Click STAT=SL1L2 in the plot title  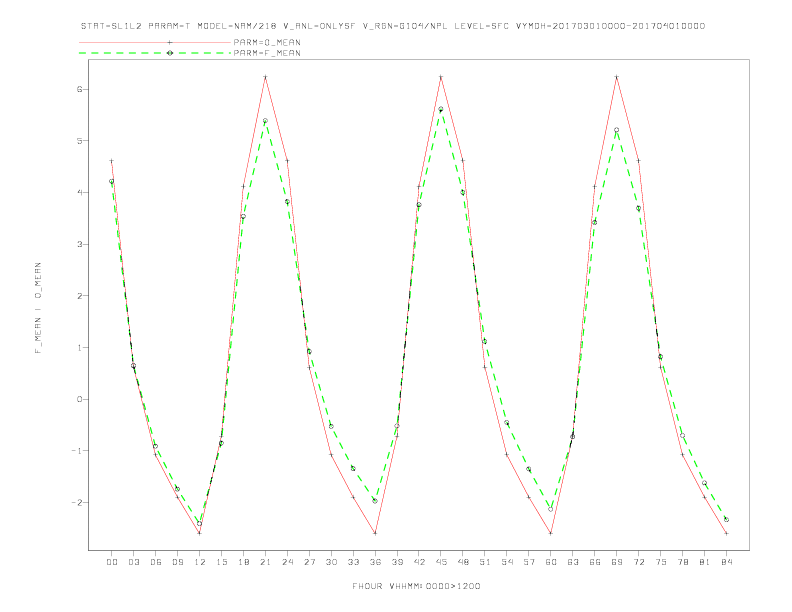111,26
